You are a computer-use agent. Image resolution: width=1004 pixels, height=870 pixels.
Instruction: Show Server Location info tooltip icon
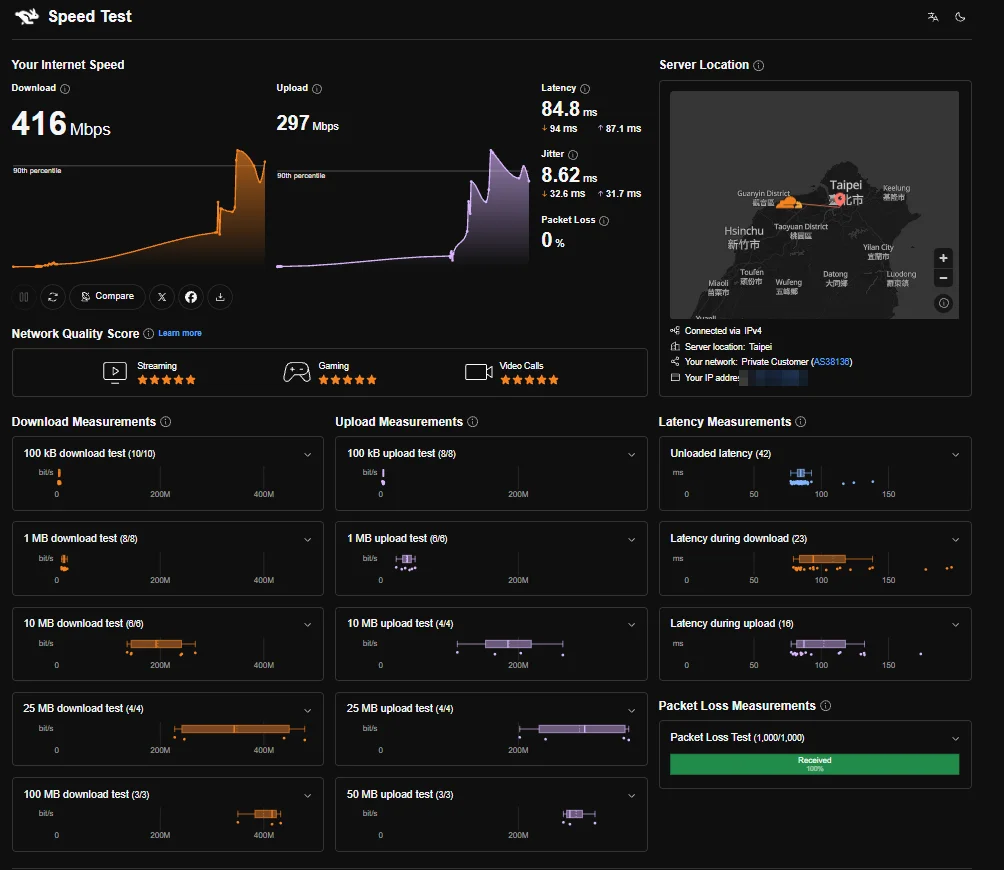point(759,65)
